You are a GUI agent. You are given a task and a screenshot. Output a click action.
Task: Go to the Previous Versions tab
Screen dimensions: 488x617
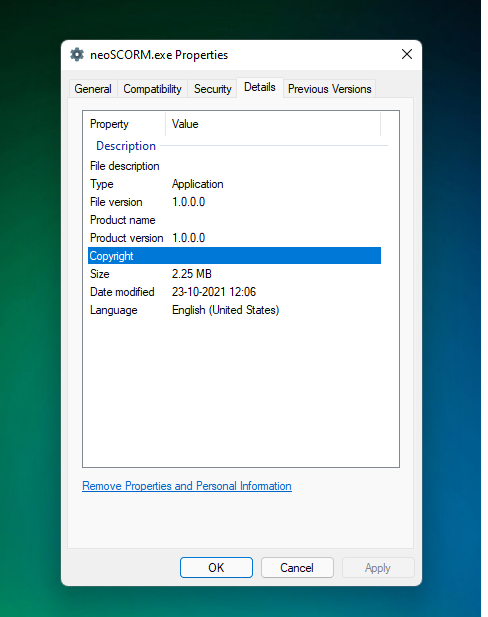329,89
